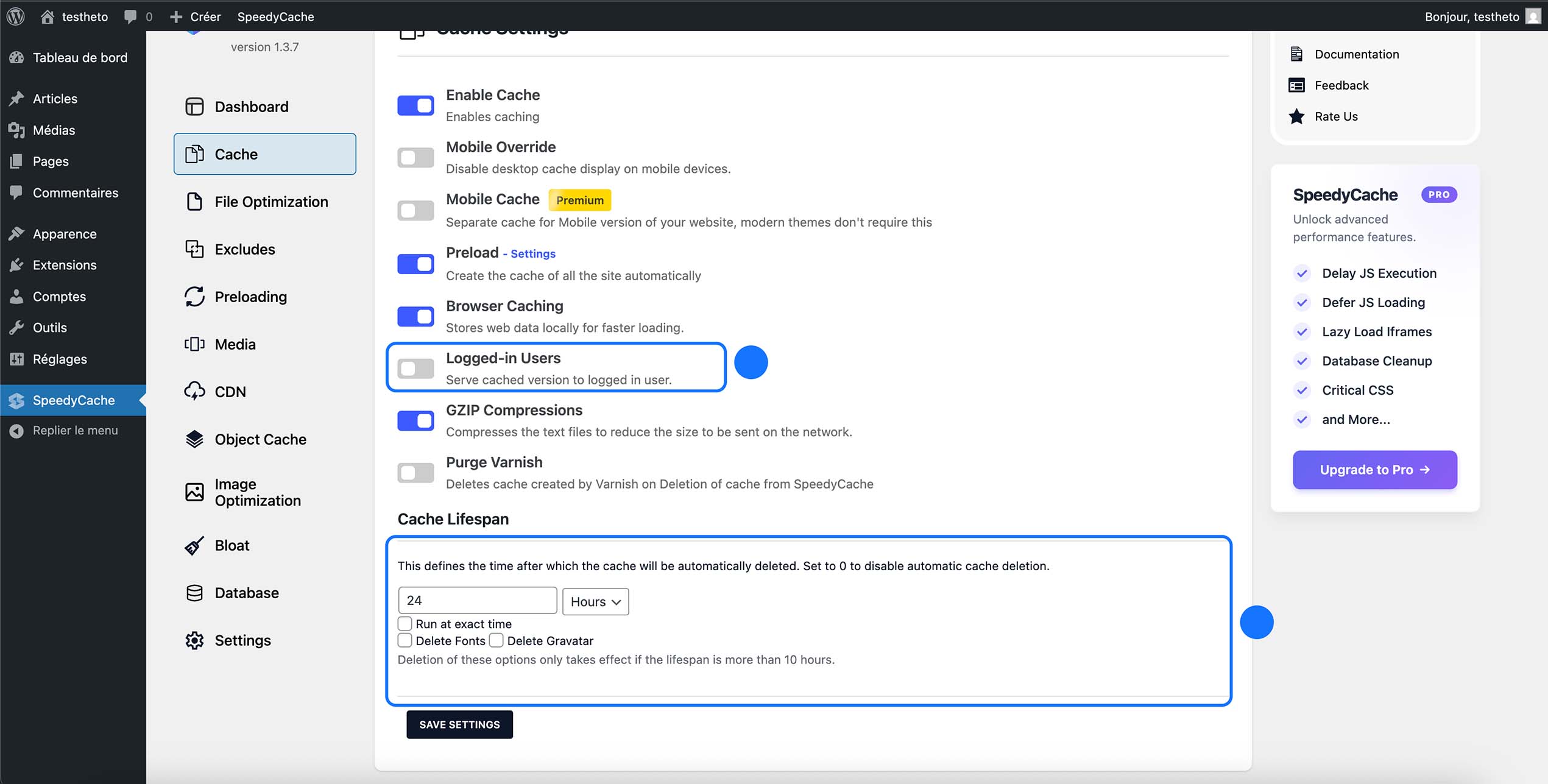Collapse the left admin menu via Replier le menu
The height and width of the screenshot is (784, 1548).
pos(76,430)
